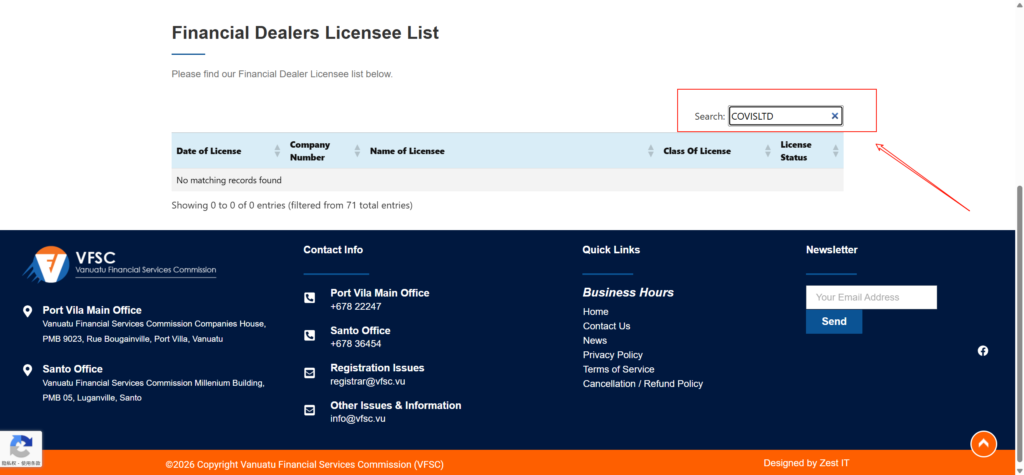
Task: Click the orange scroll-to-top arrow button
Action: click(983, 443)
